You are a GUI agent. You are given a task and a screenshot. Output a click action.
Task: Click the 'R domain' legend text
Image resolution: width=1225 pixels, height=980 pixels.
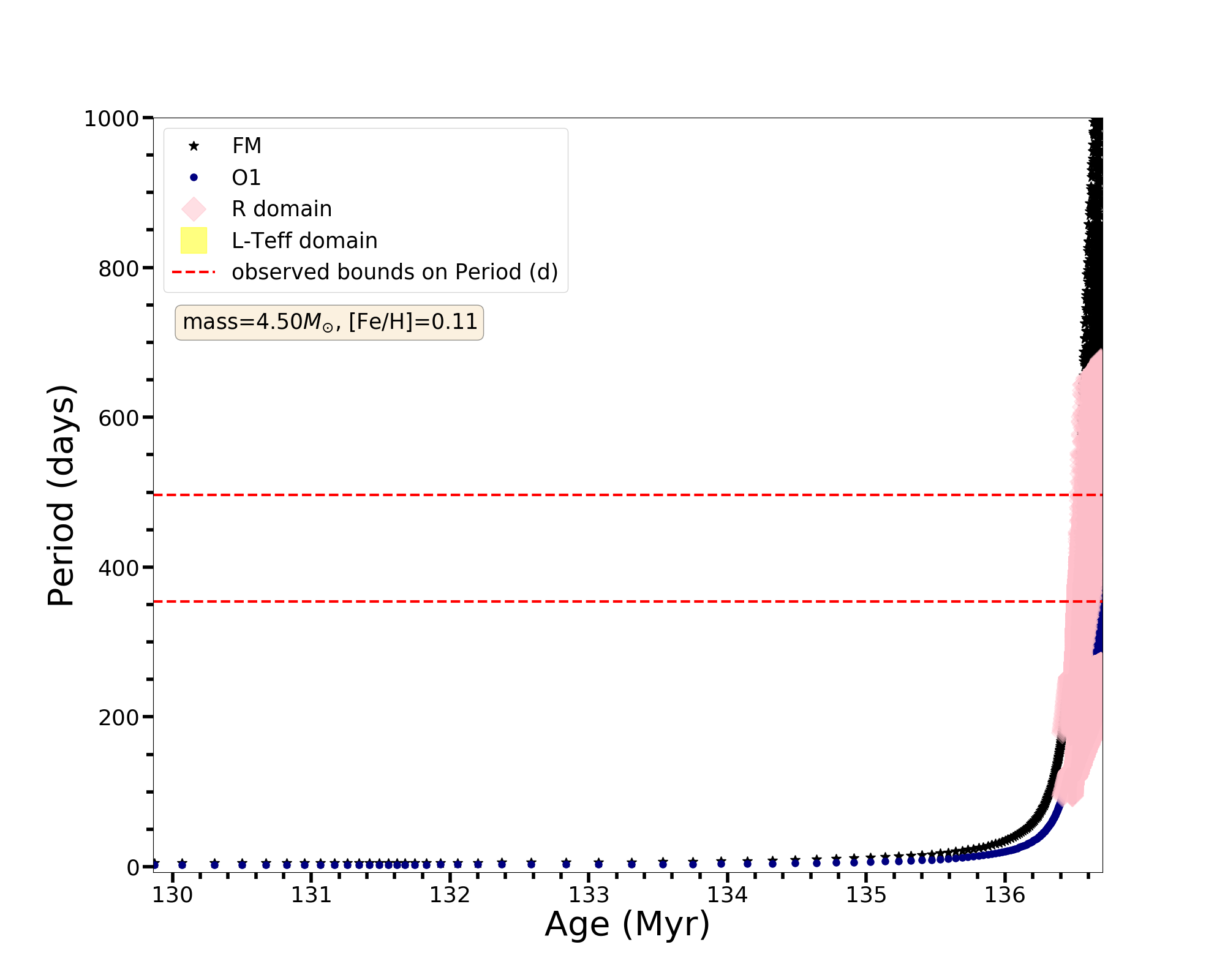click(281, 209)
